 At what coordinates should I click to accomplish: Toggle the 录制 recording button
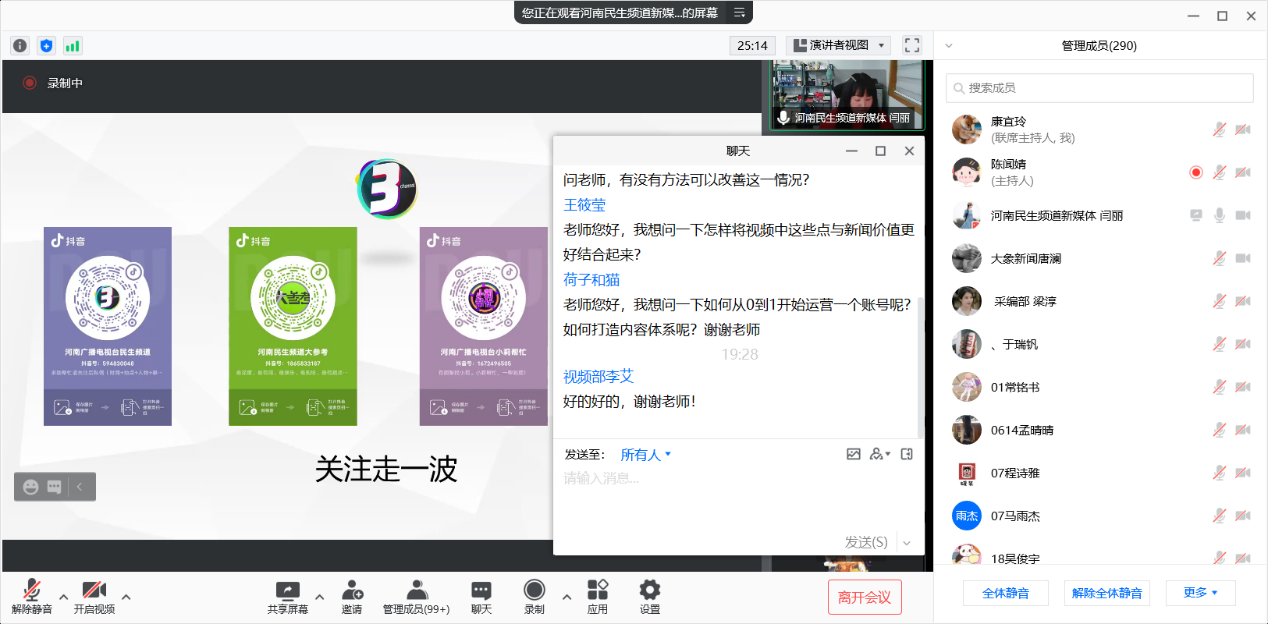[x=534, y=591]
